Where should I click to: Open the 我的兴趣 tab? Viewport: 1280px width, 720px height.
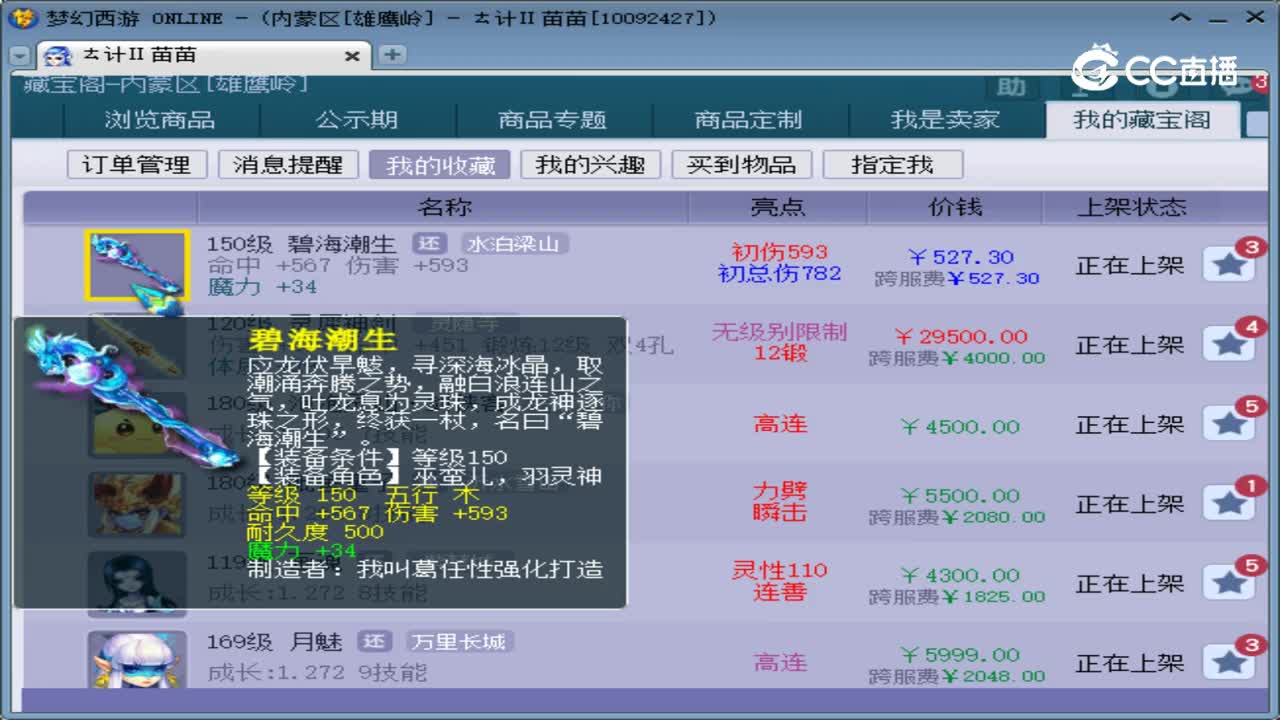[x=590, y=164]
